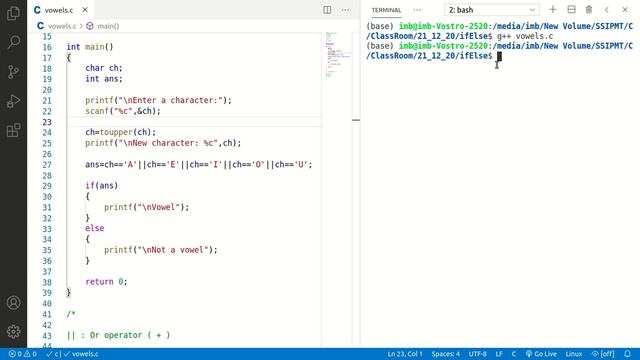Viewport: 640px width, 360px height.
Task: Open the Source Control view
Action: (x=13, y=72)
